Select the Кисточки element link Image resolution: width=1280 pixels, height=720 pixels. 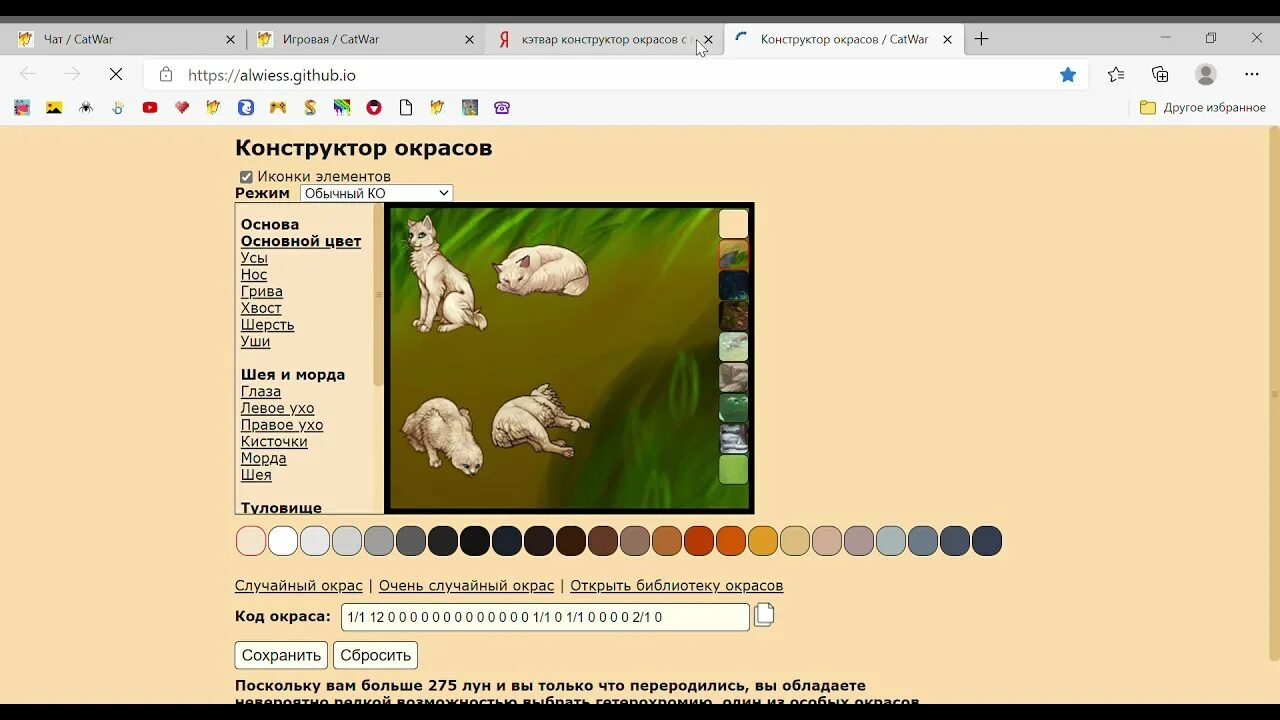click(274, 442)
